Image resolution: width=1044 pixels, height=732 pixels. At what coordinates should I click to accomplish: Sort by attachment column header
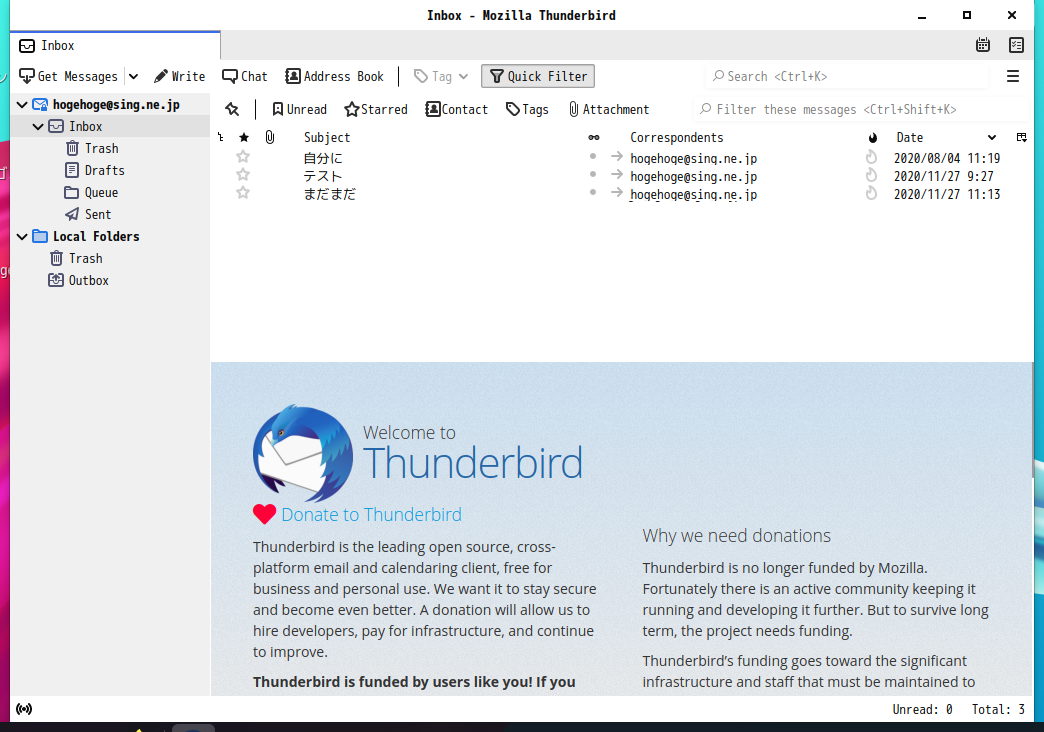[x=270, y=137]
